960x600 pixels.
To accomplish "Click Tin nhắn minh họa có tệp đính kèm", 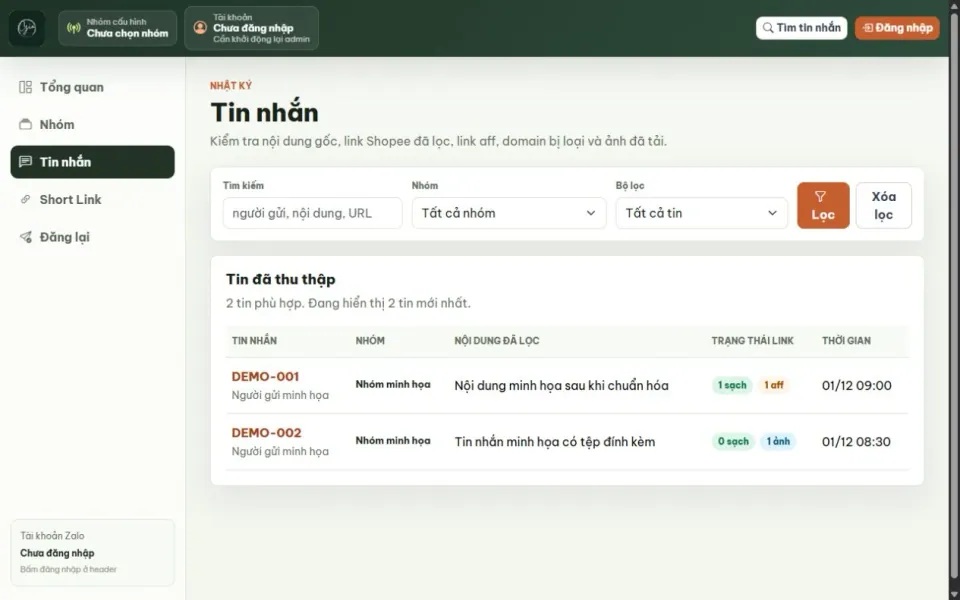I will (555, 441).
